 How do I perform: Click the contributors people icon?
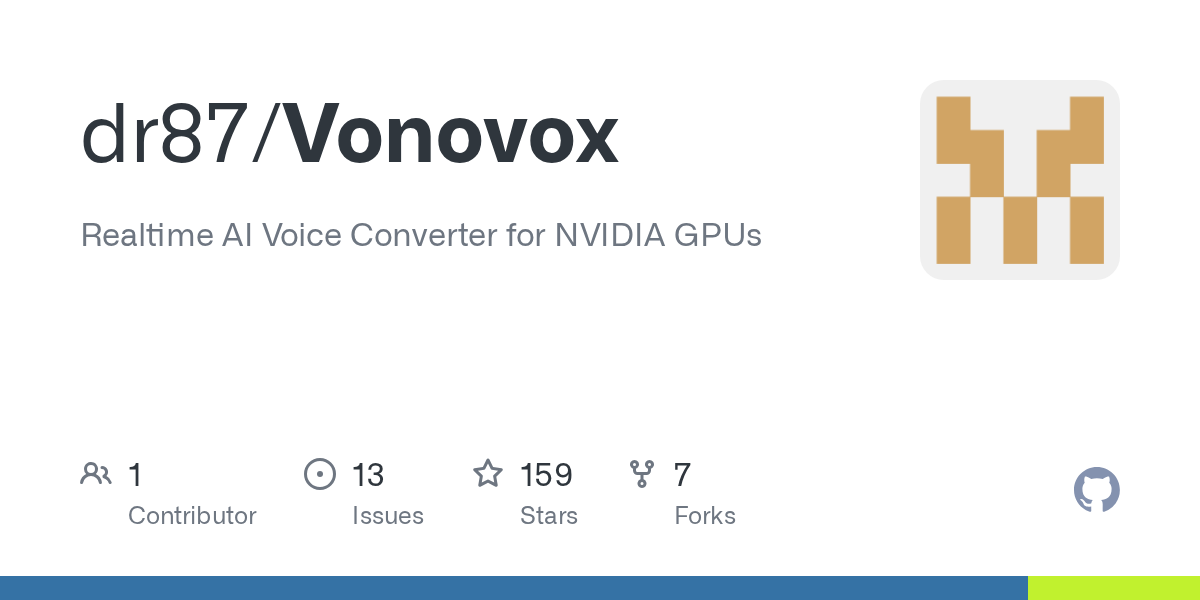click(x=96, y=474)
